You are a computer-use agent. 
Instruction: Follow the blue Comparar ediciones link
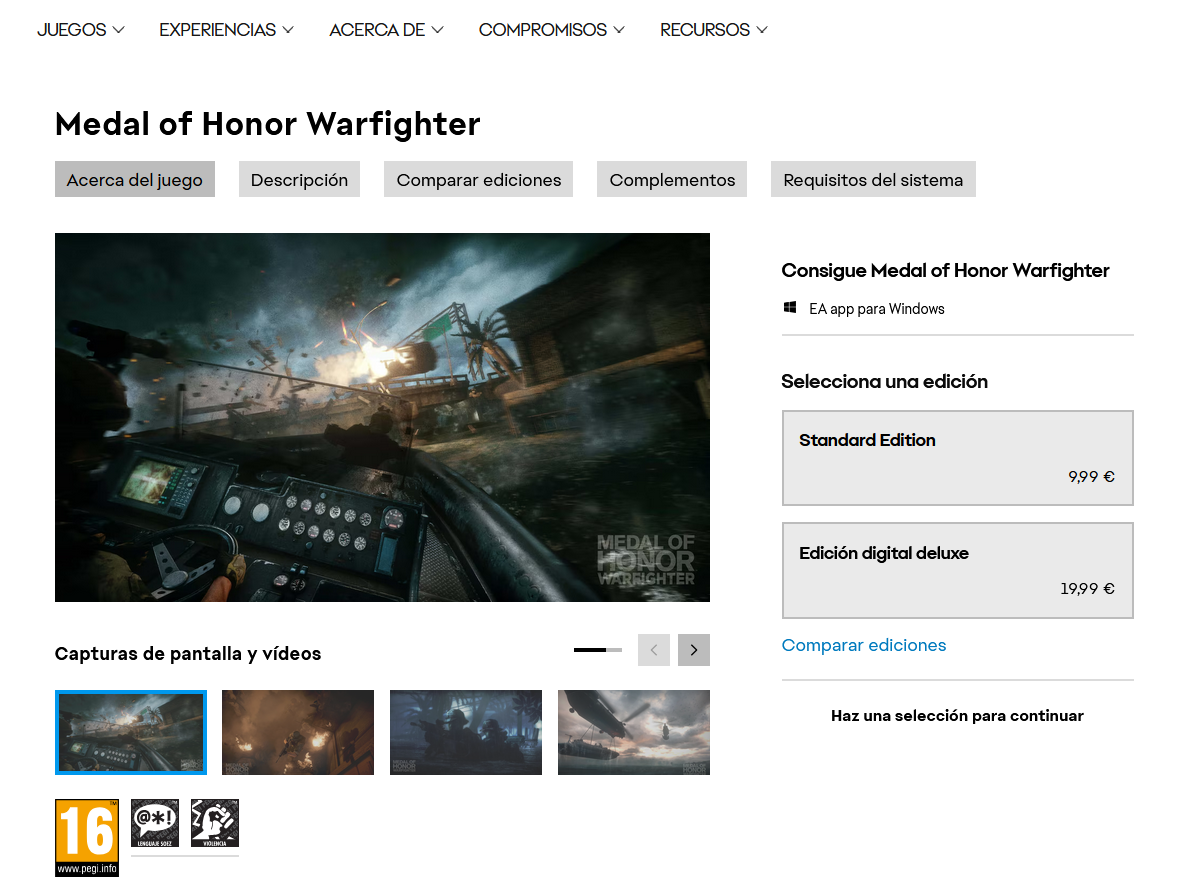pos(863,645)
